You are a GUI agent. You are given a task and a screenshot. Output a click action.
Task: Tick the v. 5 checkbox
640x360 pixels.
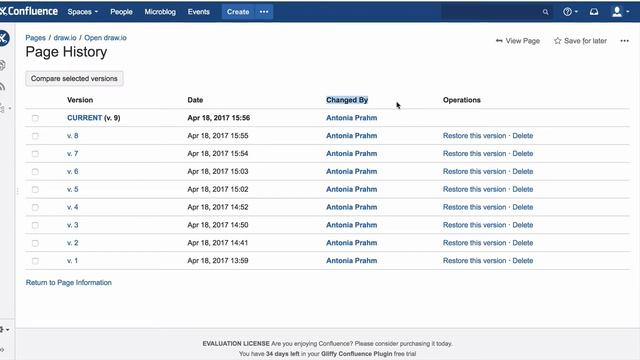click(x=35, y=189)
